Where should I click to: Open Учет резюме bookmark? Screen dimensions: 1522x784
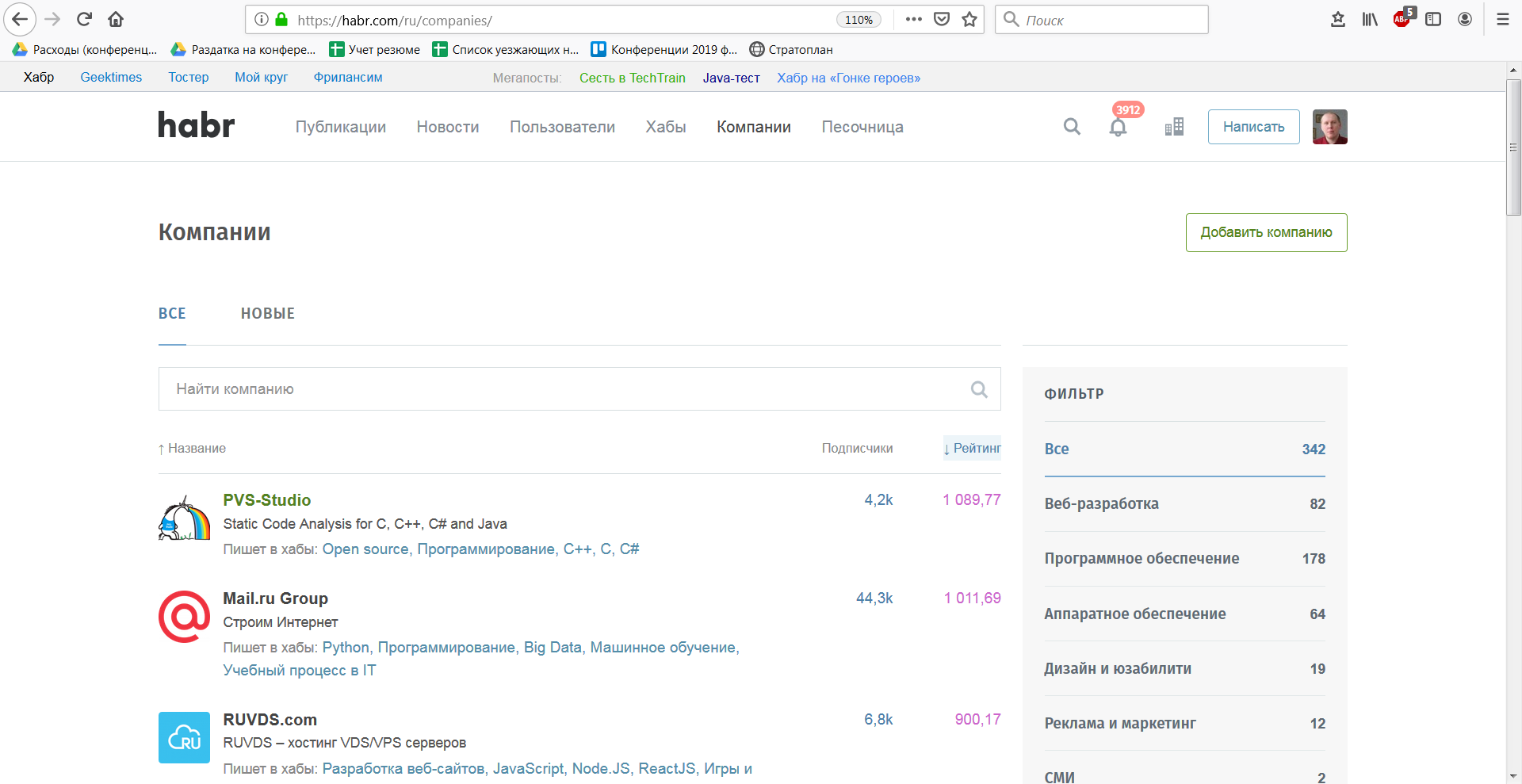375,49
